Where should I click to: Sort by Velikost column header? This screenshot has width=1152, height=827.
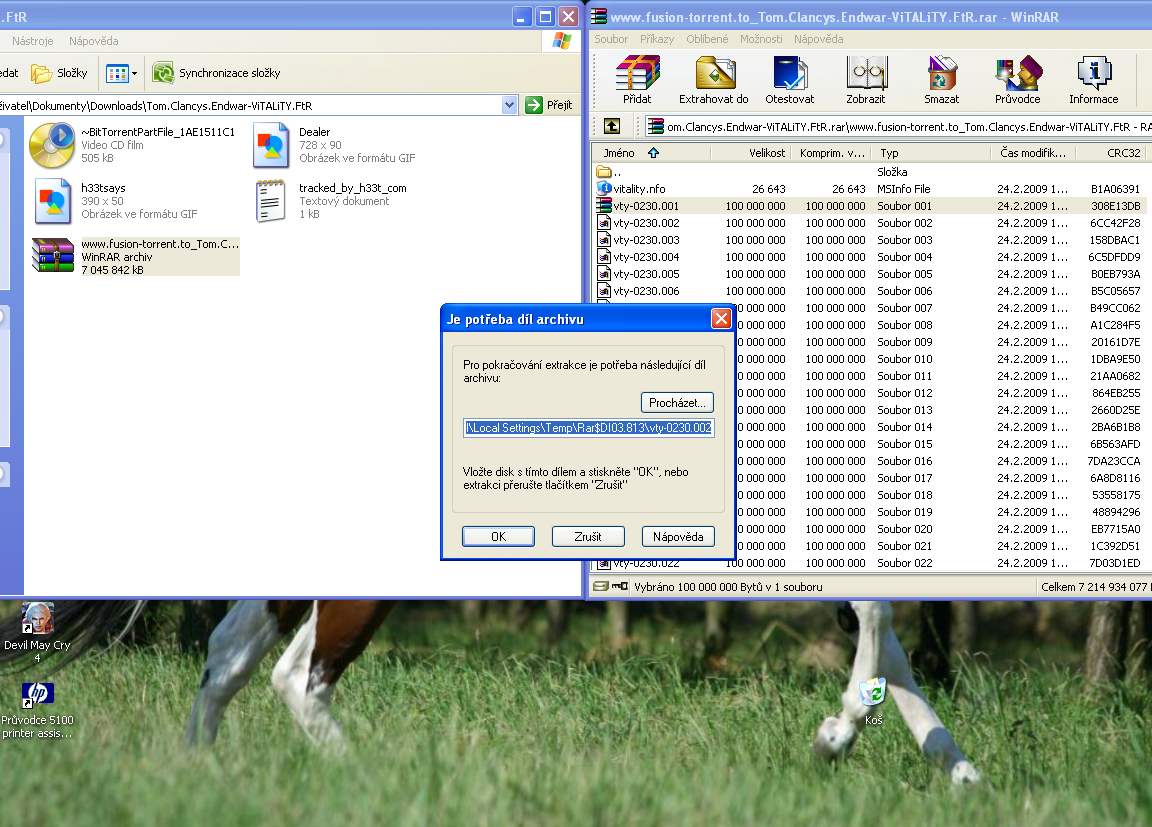[750, 153]
